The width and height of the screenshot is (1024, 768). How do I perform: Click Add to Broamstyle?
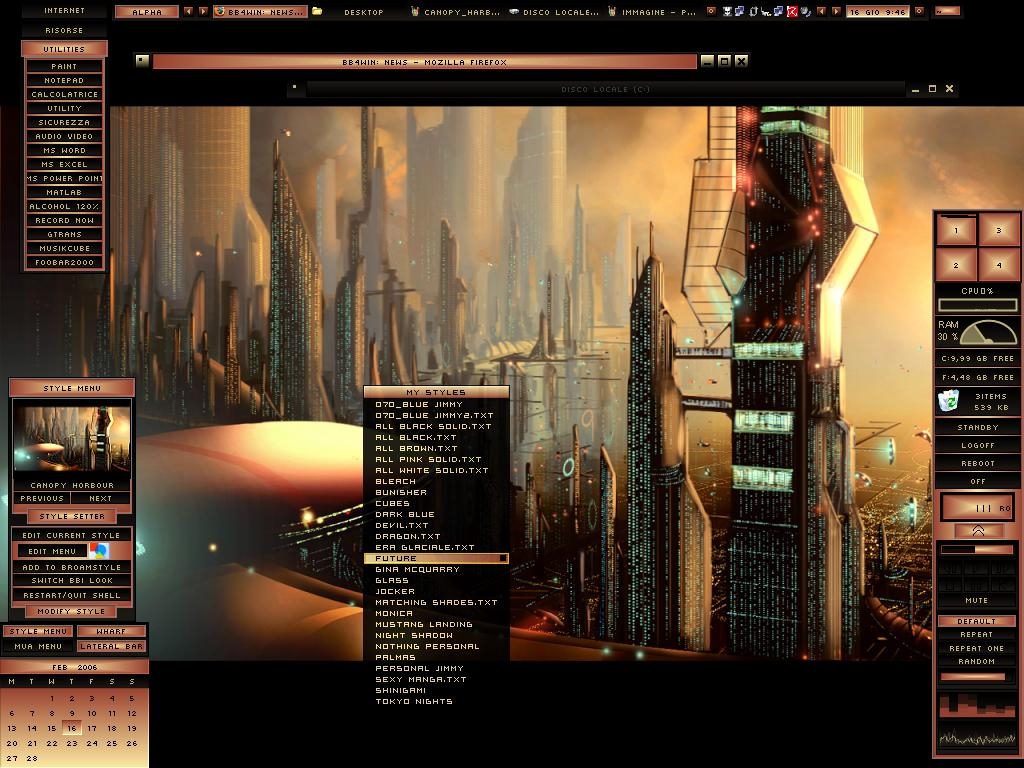tap(71, 568)
